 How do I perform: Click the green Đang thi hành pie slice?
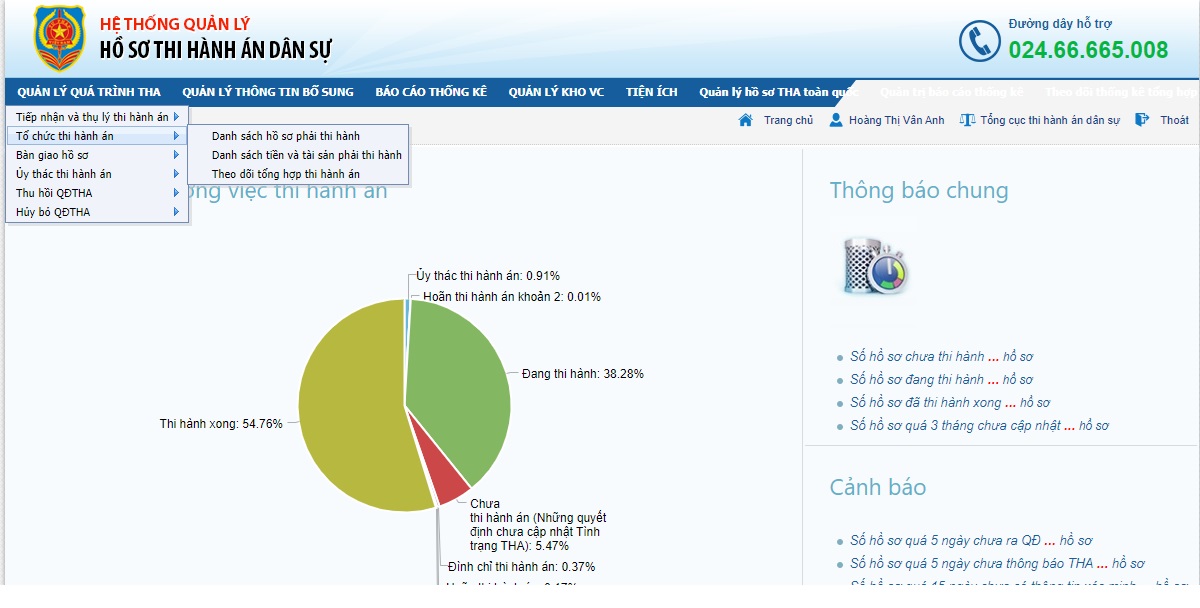(x=460, y=390)
